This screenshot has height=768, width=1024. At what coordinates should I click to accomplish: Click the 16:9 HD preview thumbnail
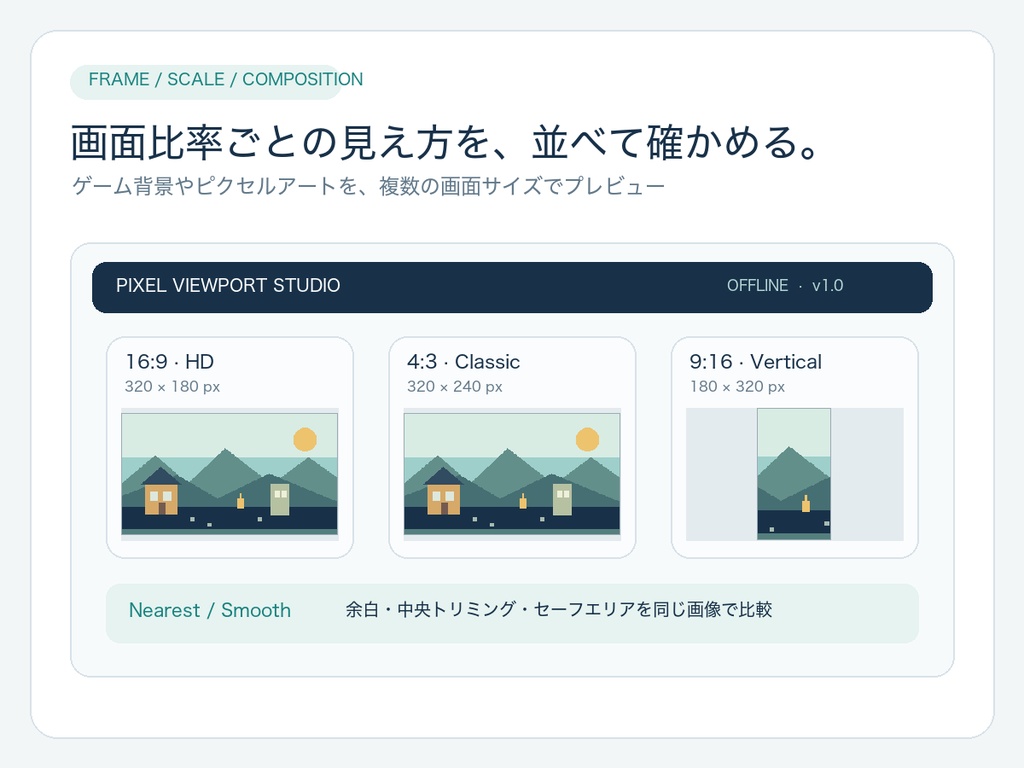tap(230, 474)
